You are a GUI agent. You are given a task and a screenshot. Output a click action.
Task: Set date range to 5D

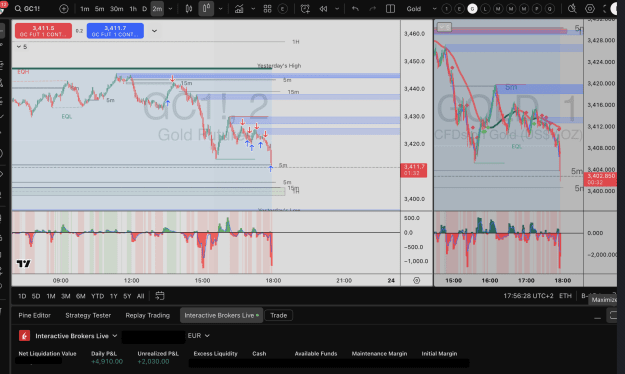(x=36, y=296)
